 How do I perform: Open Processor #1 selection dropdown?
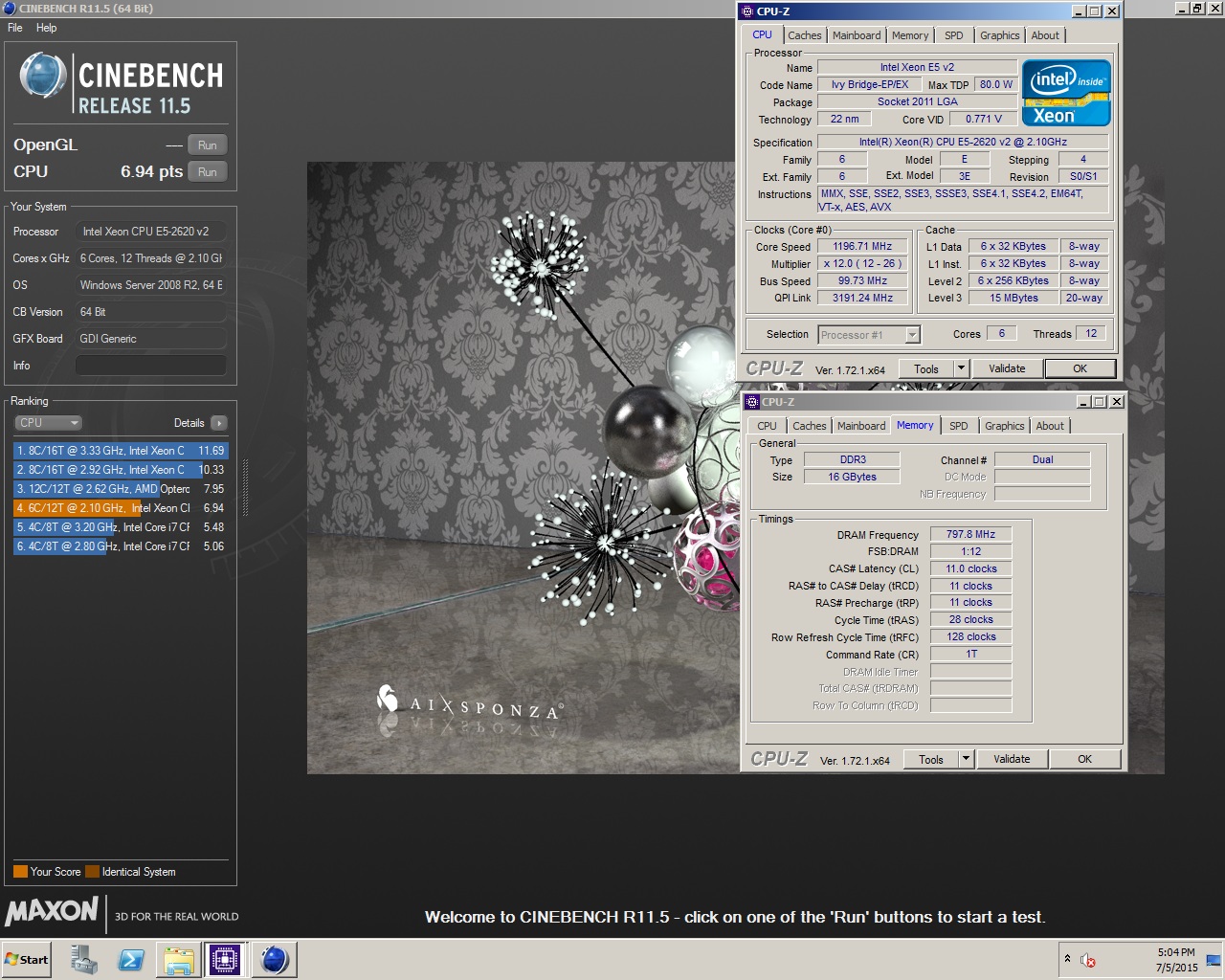pos(869,335)
